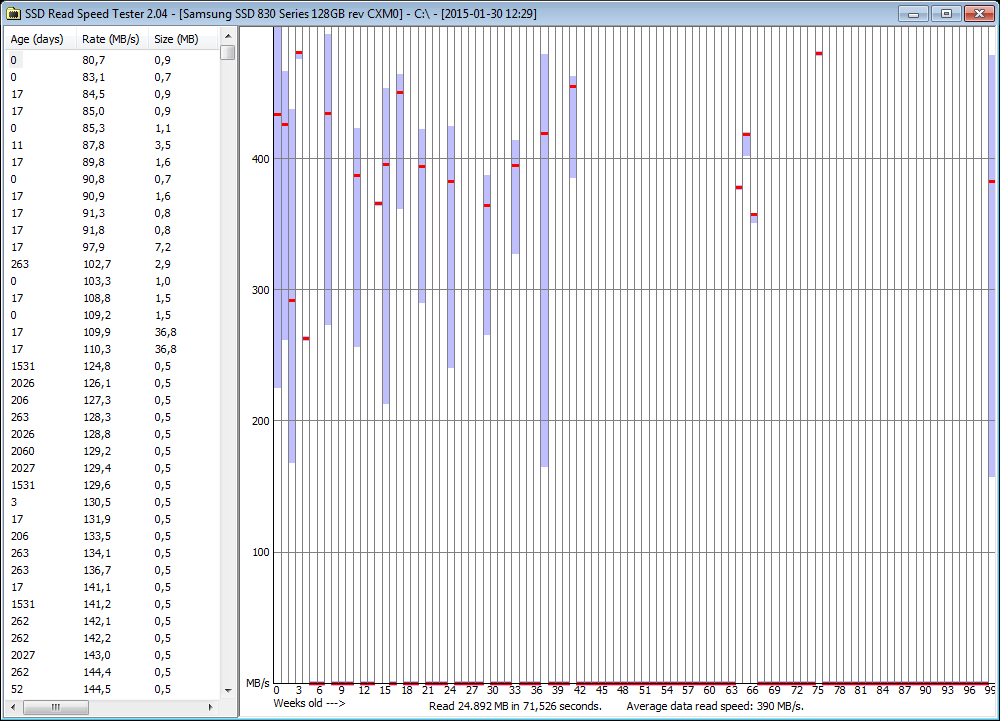The image size is (1000, 721).
Task: Select the row with rate 109,2
Action: (x=112, y=315)
